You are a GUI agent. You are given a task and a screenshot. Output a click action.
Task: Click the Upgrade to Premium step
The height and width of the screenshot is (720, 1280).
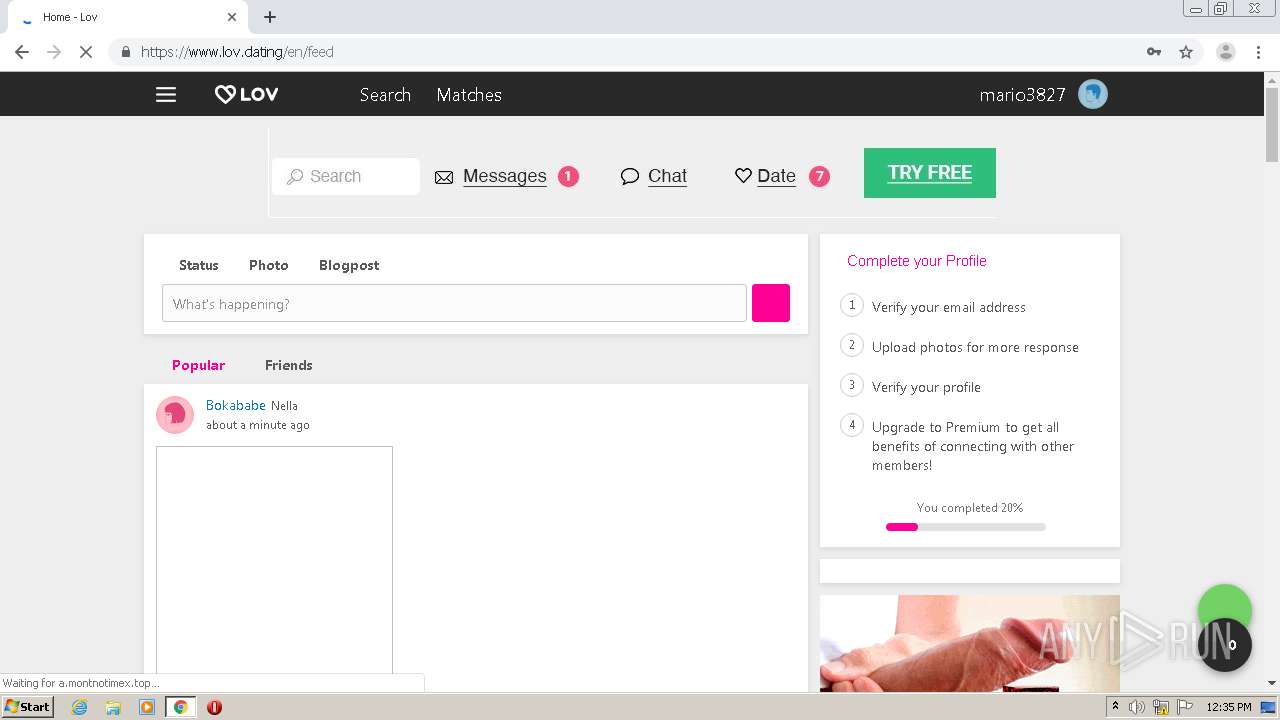coord(973,446)
